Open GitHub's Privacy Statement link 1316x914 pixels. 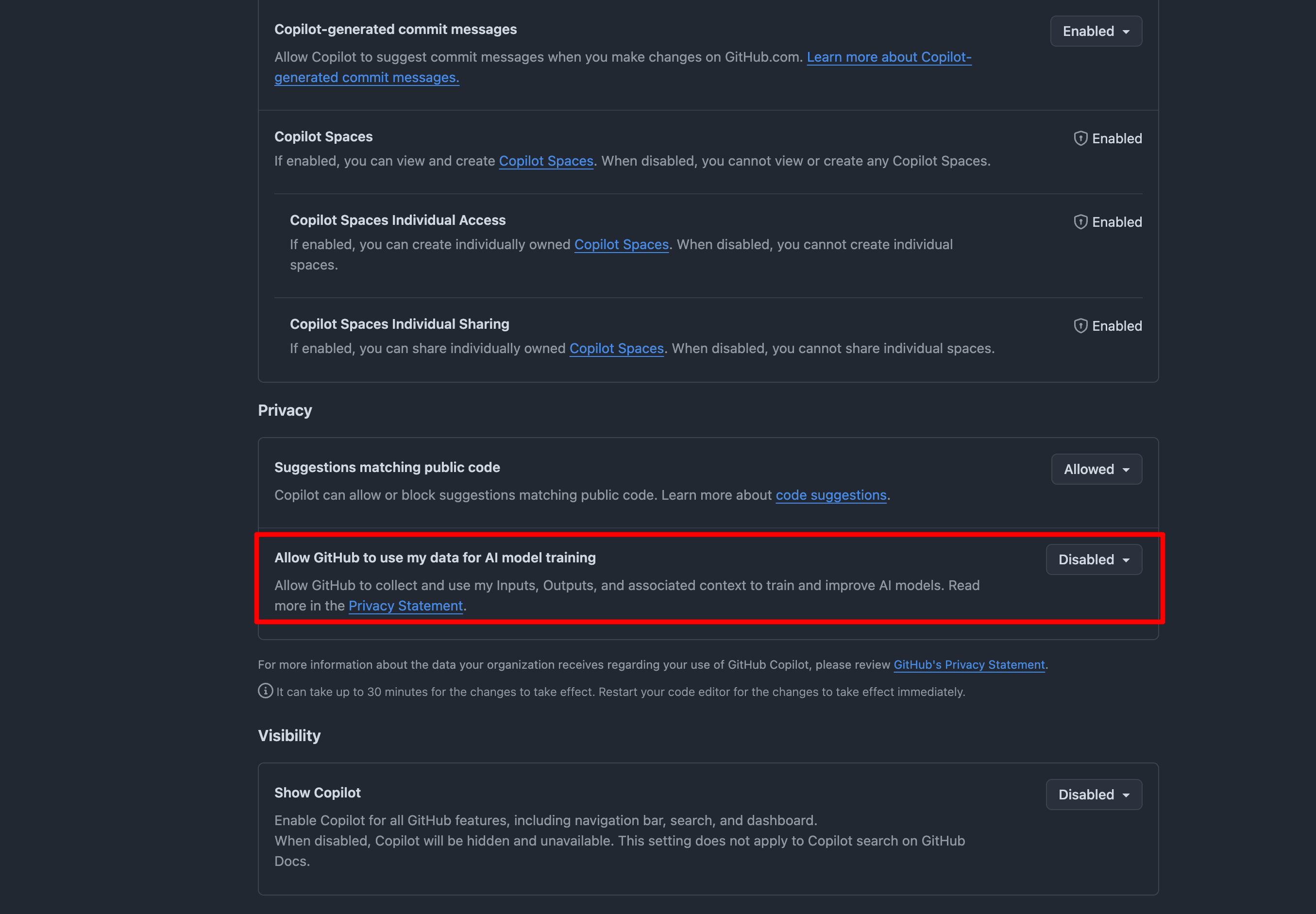pyautogui.click(x=969, y=664)
